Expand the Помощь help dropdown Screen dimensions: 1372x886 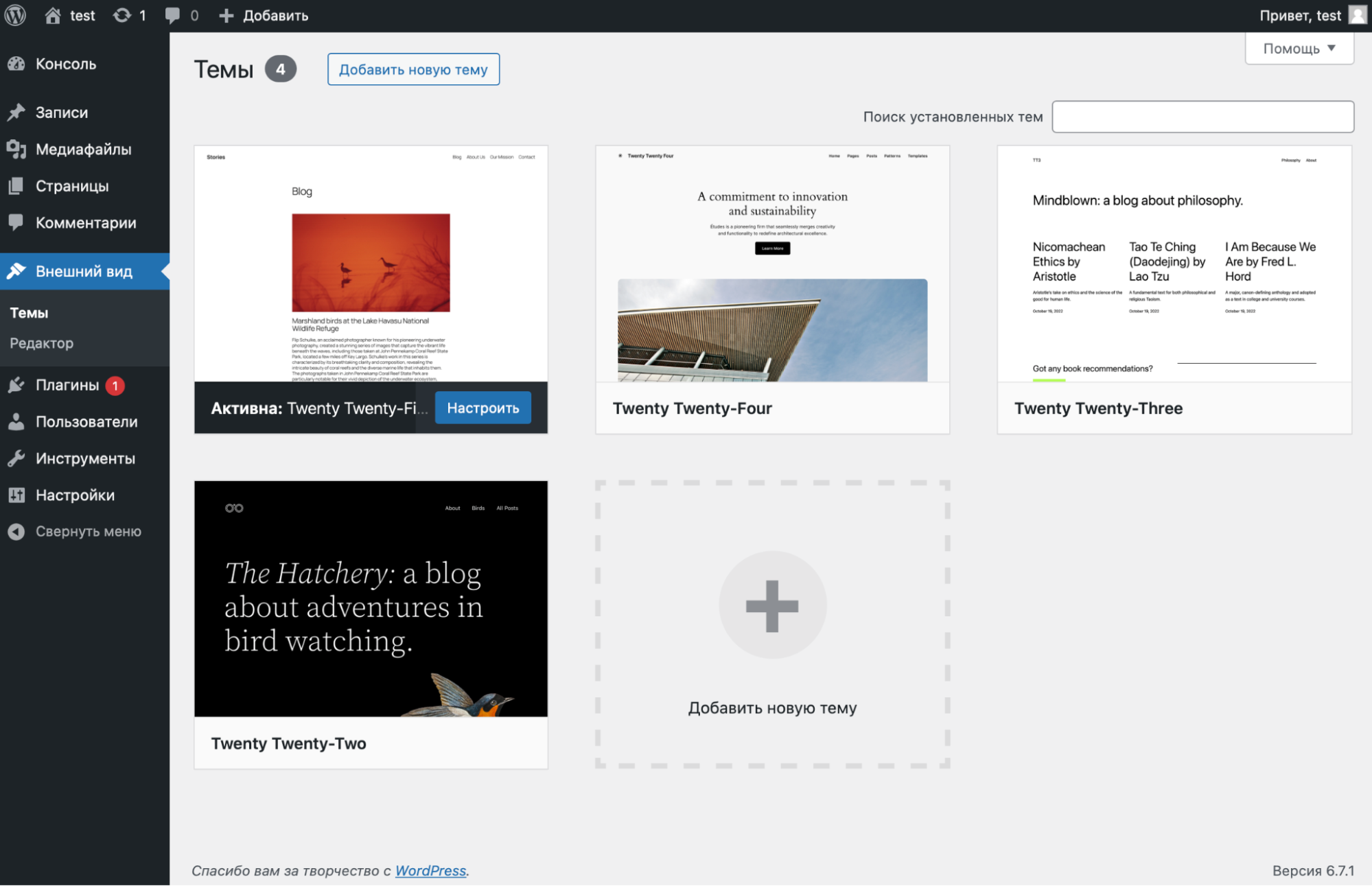(1299, 49)
